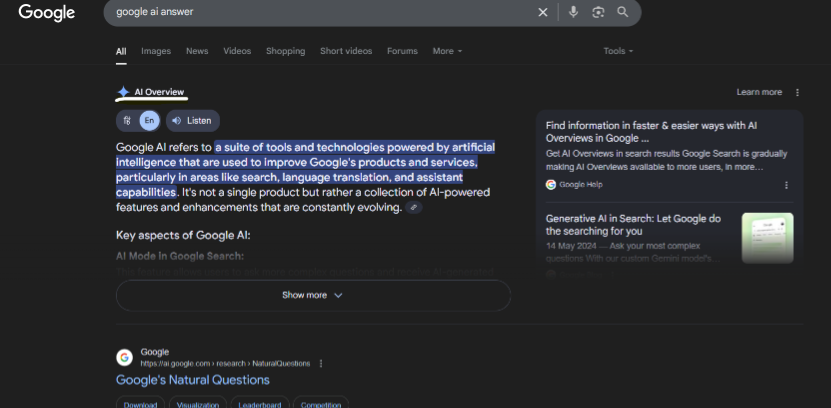Open the Tools dropdown
This screenshot has height=408, width=831.
pos(618,51)
